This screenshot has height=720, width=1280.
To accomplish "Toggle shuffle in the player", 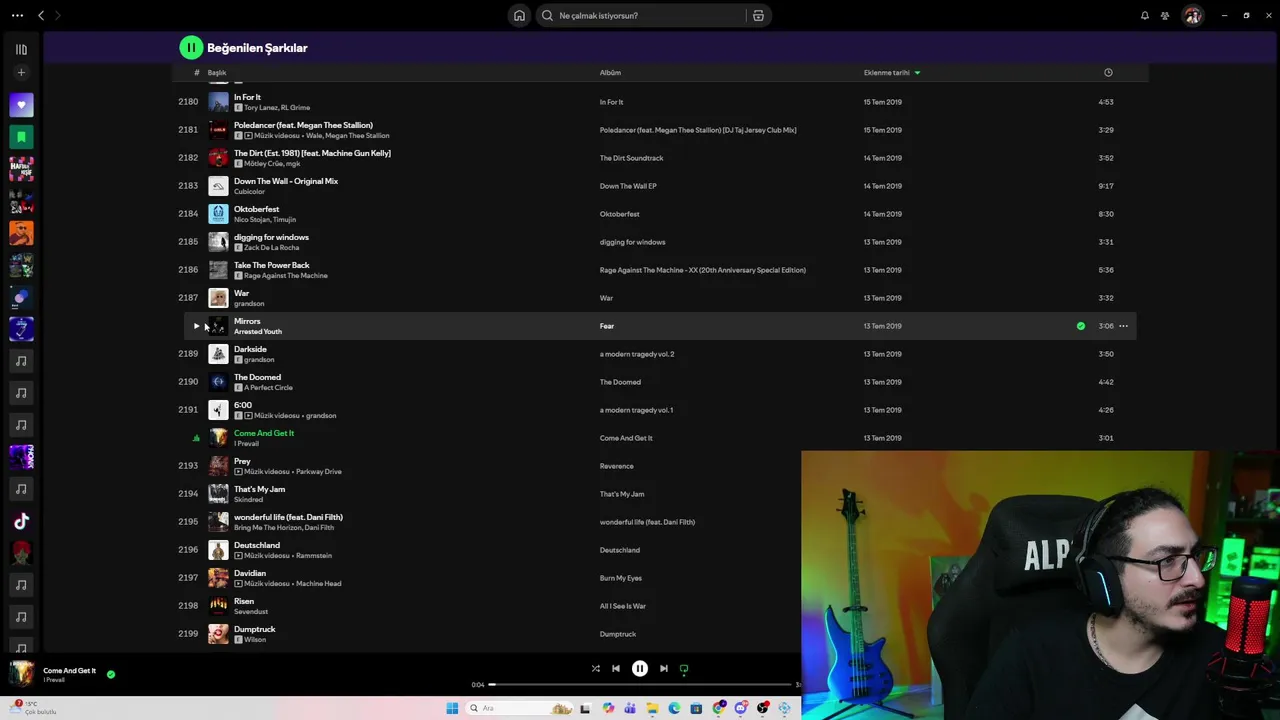I will pyautogui.click(x=596, y=668).
